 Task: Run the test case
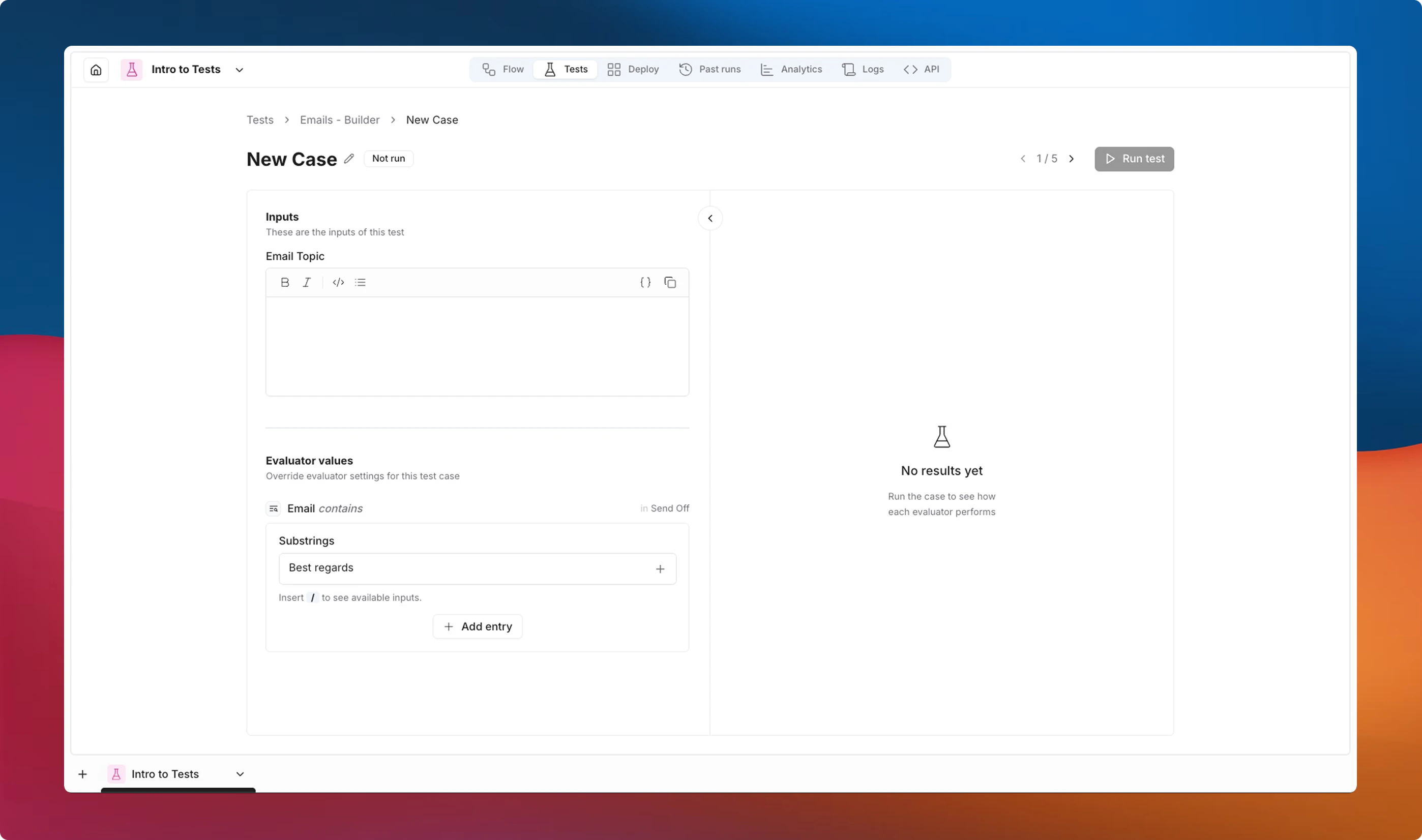pos(1134,159)
